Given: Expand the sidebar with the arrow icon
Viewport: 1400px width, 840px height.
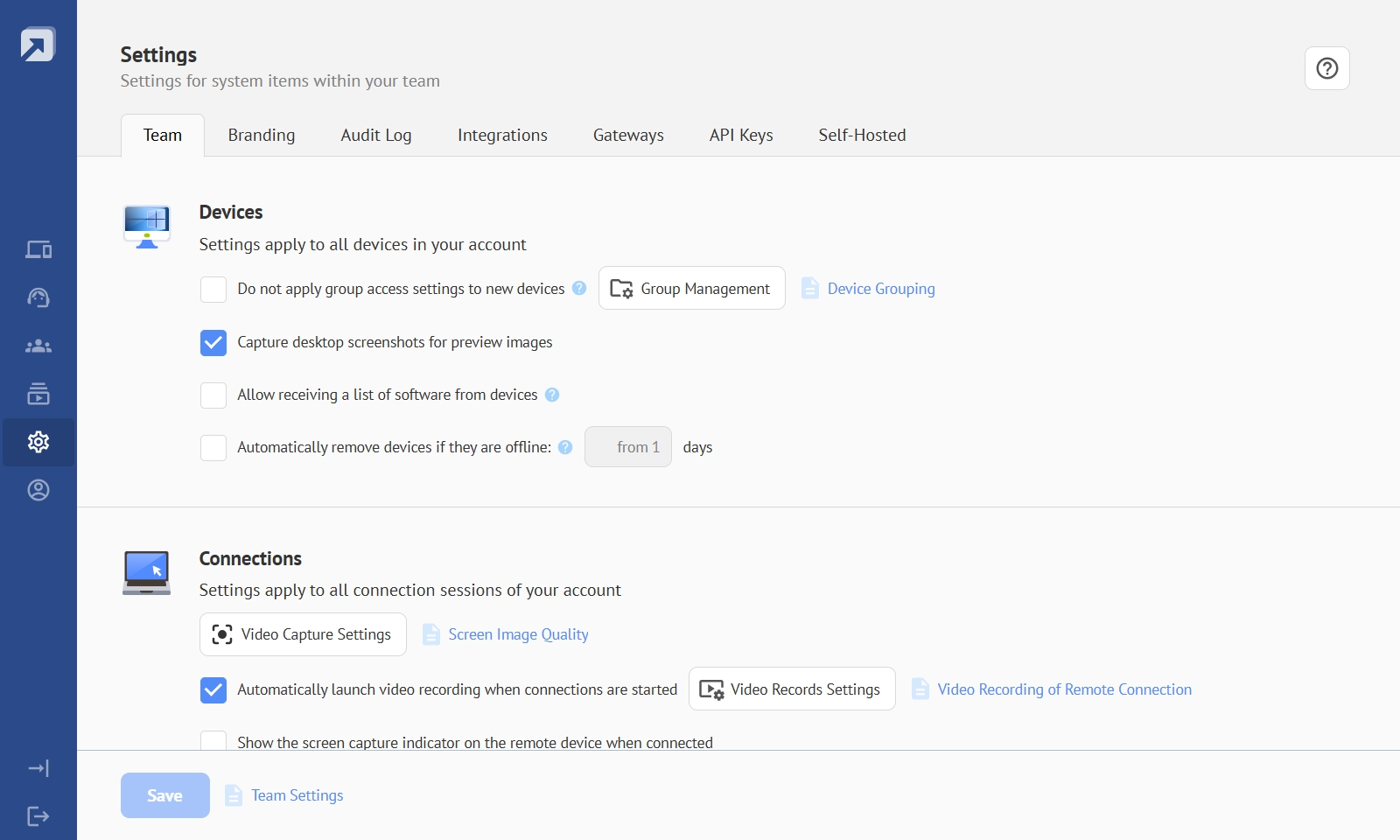Looking at the screenshot, I should tap(38, 768).
